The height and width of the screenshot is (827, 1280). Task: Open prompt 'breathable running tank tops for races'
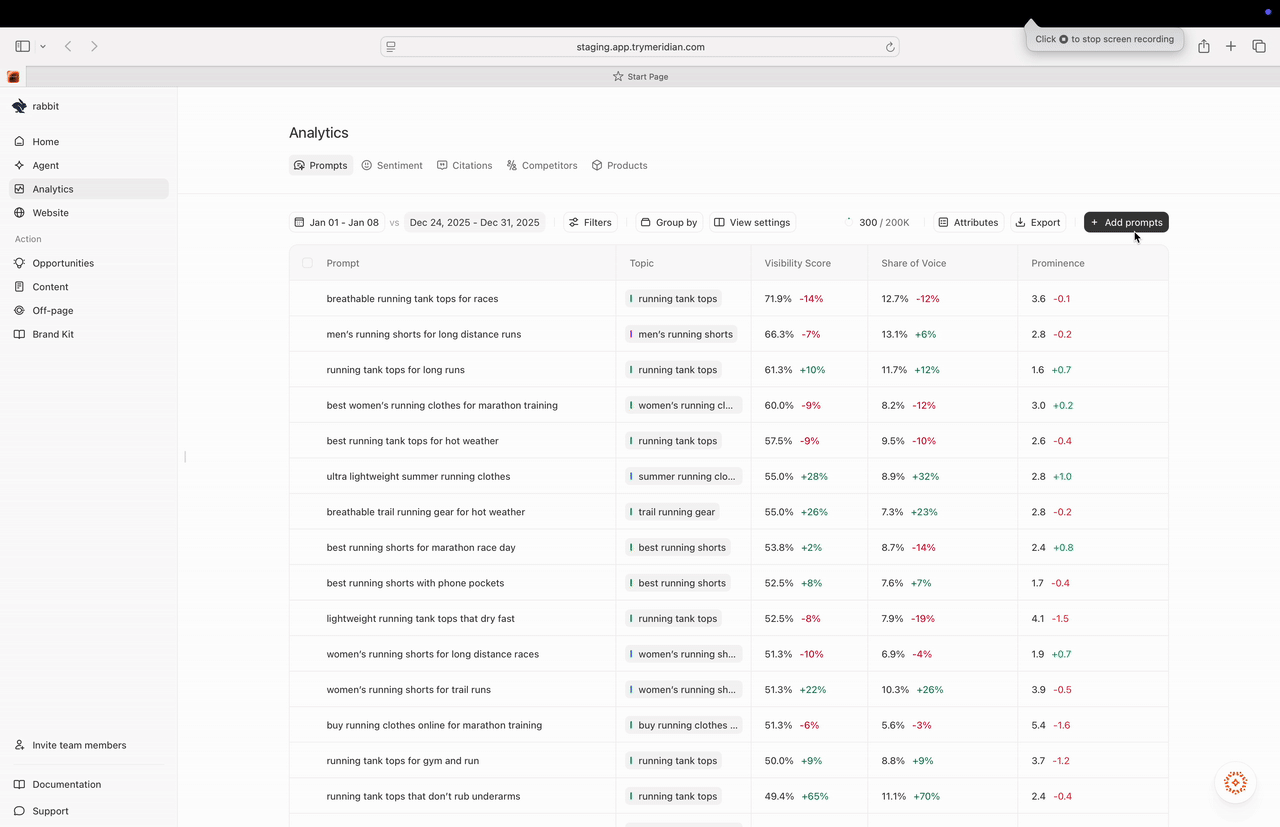coord(412,299)
